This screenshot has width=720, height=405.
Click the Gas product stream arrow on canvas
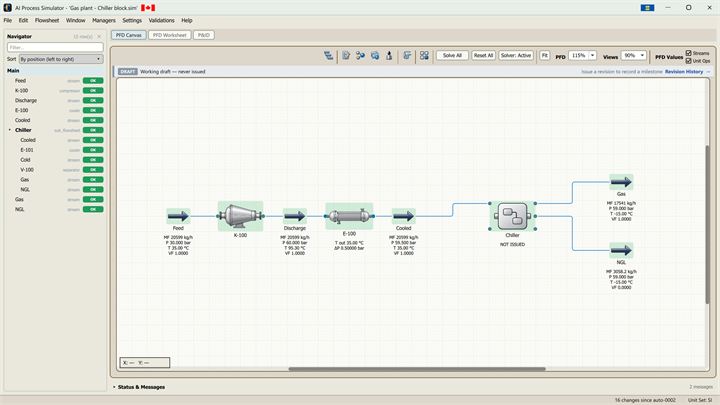tap(621, 182)
